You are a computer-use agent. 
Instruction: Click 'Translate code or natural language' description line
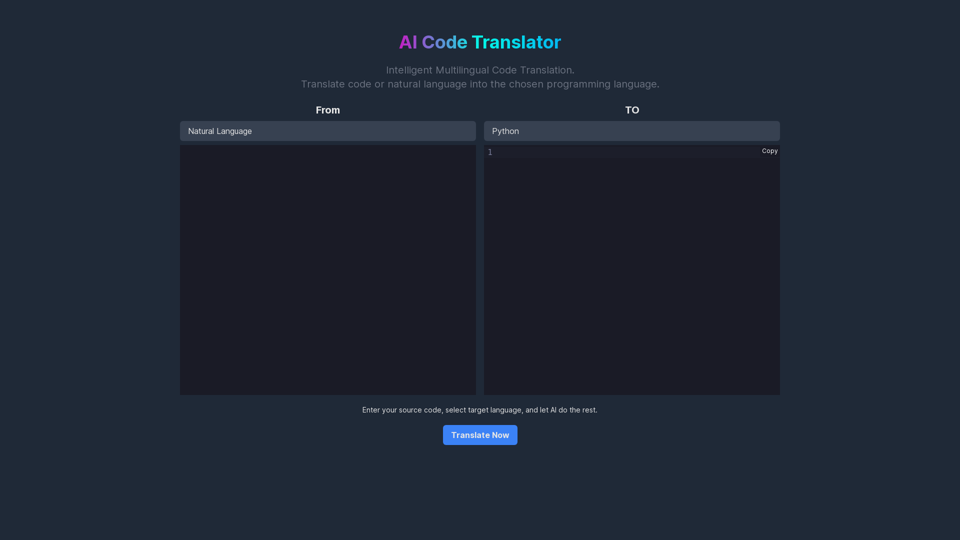point(480,84)
